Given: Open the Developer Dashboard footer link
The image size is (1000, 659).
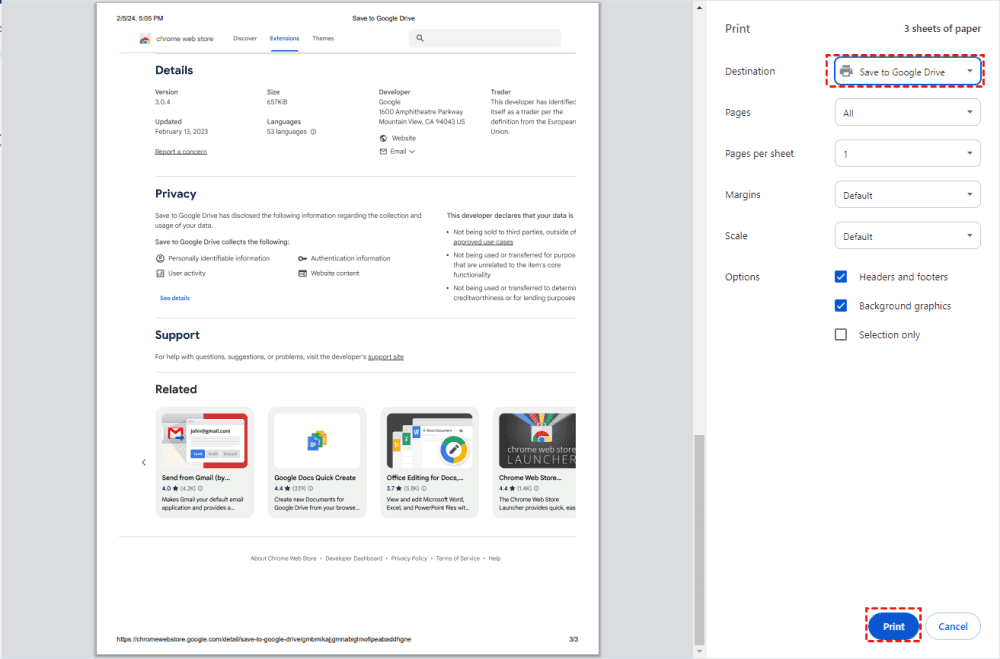Looking at the screenshot, I should coord(354,559).
